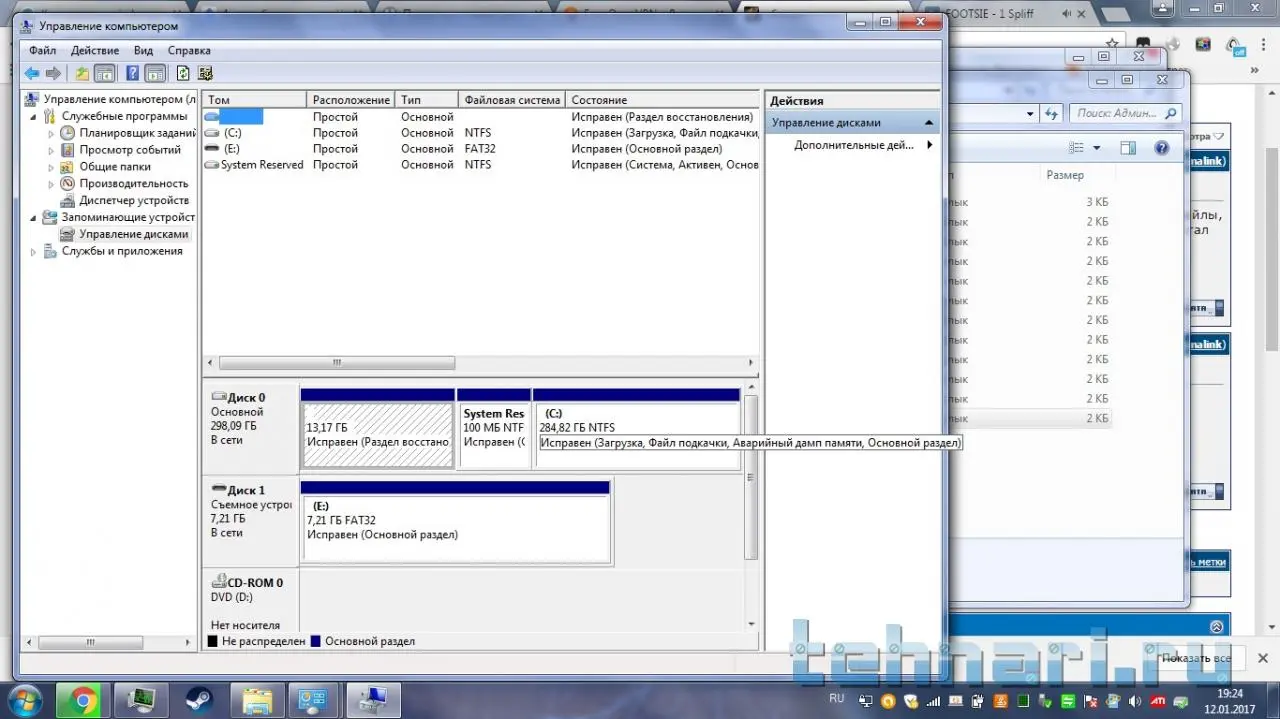Screen dimensions: 1280x719
Task: Click the Back arrow in the toolbar
Action: coord(32,73)
